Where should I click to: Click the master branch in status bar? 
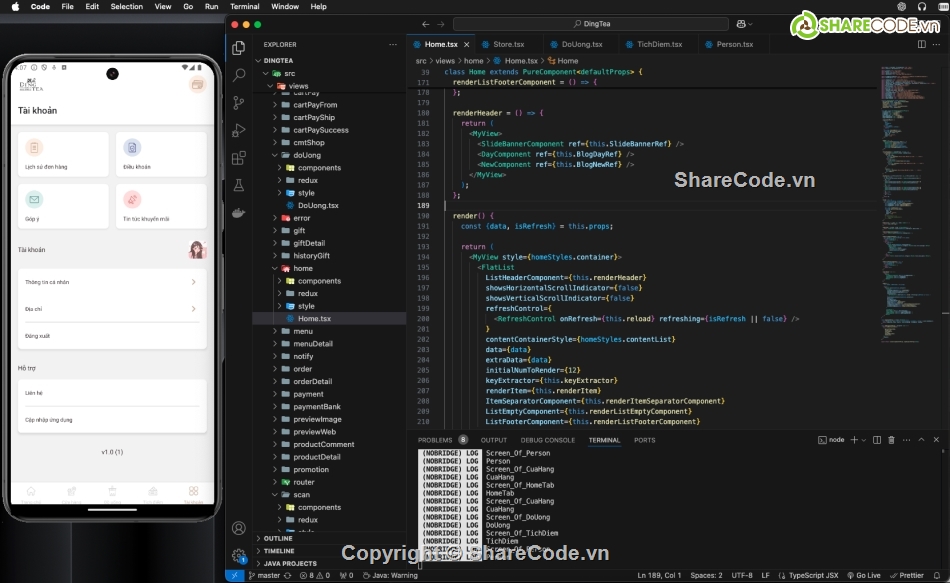[265, 575]
